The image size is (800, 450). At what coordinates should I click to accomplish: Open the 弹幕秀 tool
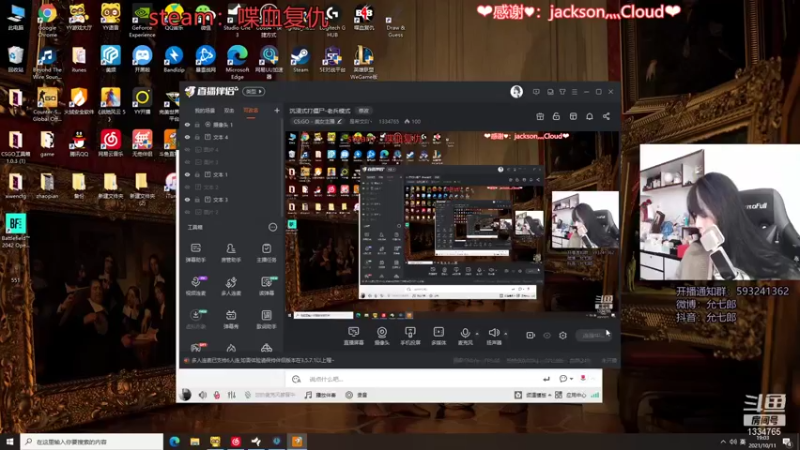pos(231,319)
